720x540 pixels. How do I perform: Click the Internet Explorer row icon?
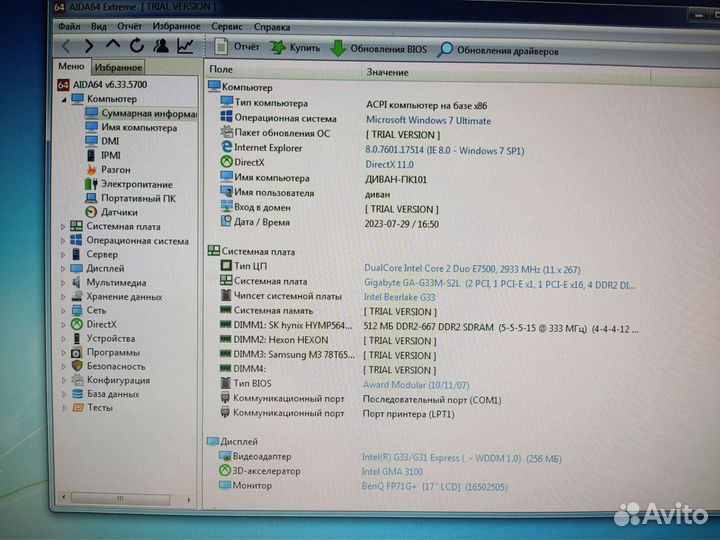(x=226, y=147)
